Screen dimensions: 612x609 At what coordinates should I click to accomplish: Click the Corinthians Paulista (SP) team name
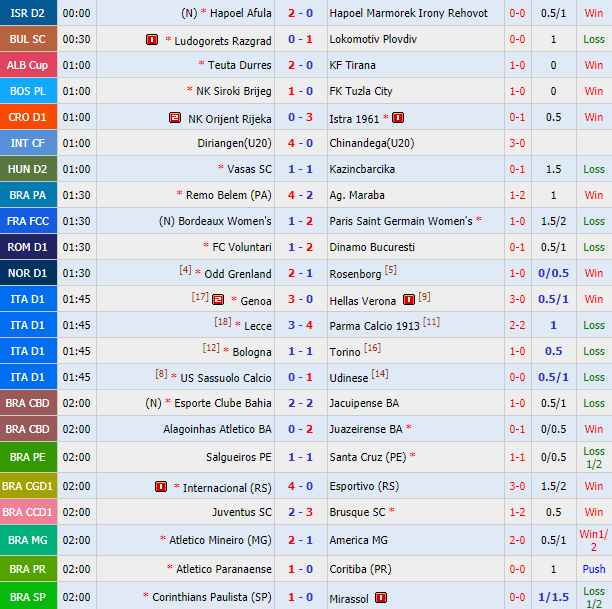(x=212, y=597)
